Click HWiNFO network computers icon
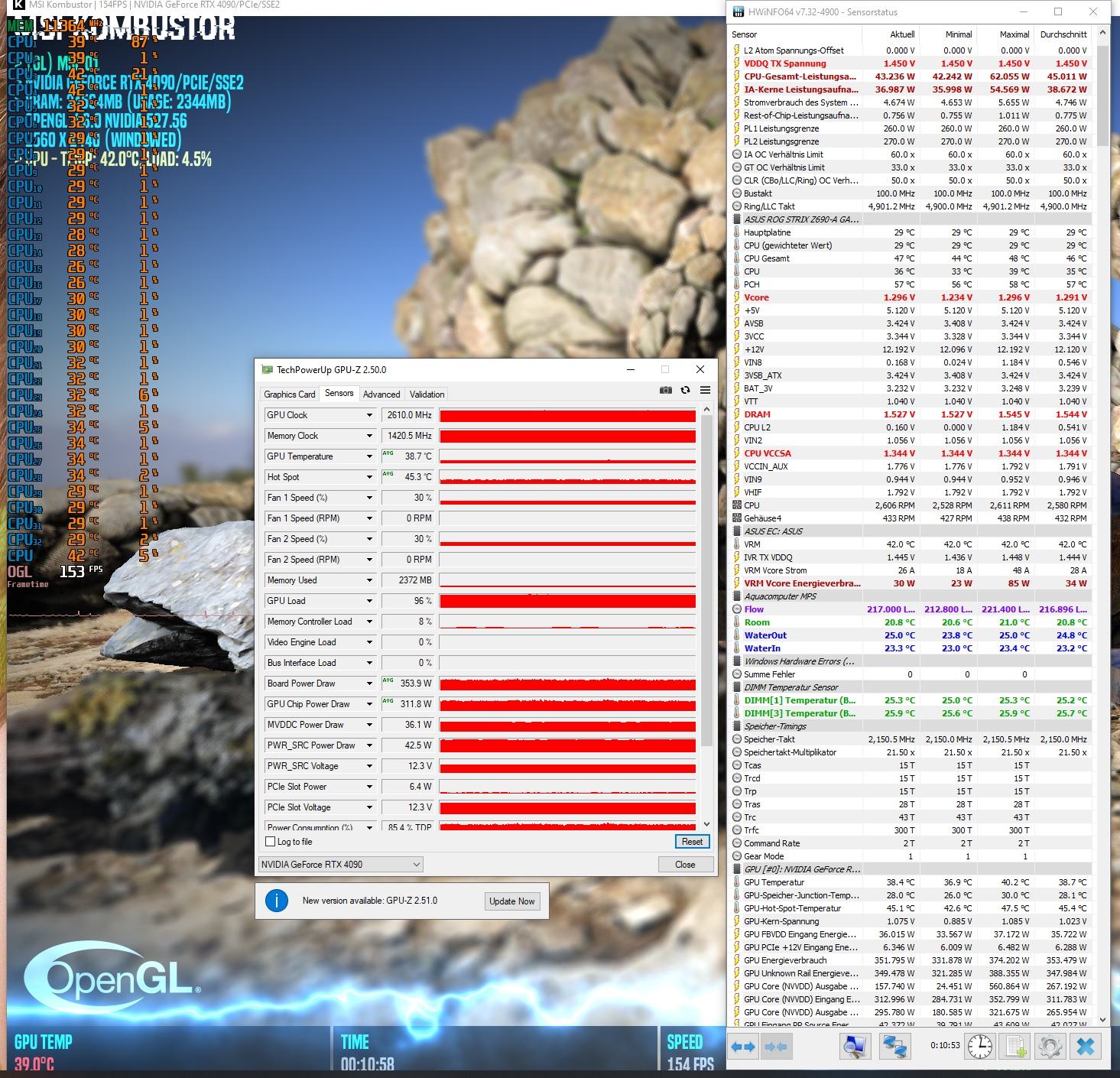The image size is (1120, 1078). (894, 1046)
